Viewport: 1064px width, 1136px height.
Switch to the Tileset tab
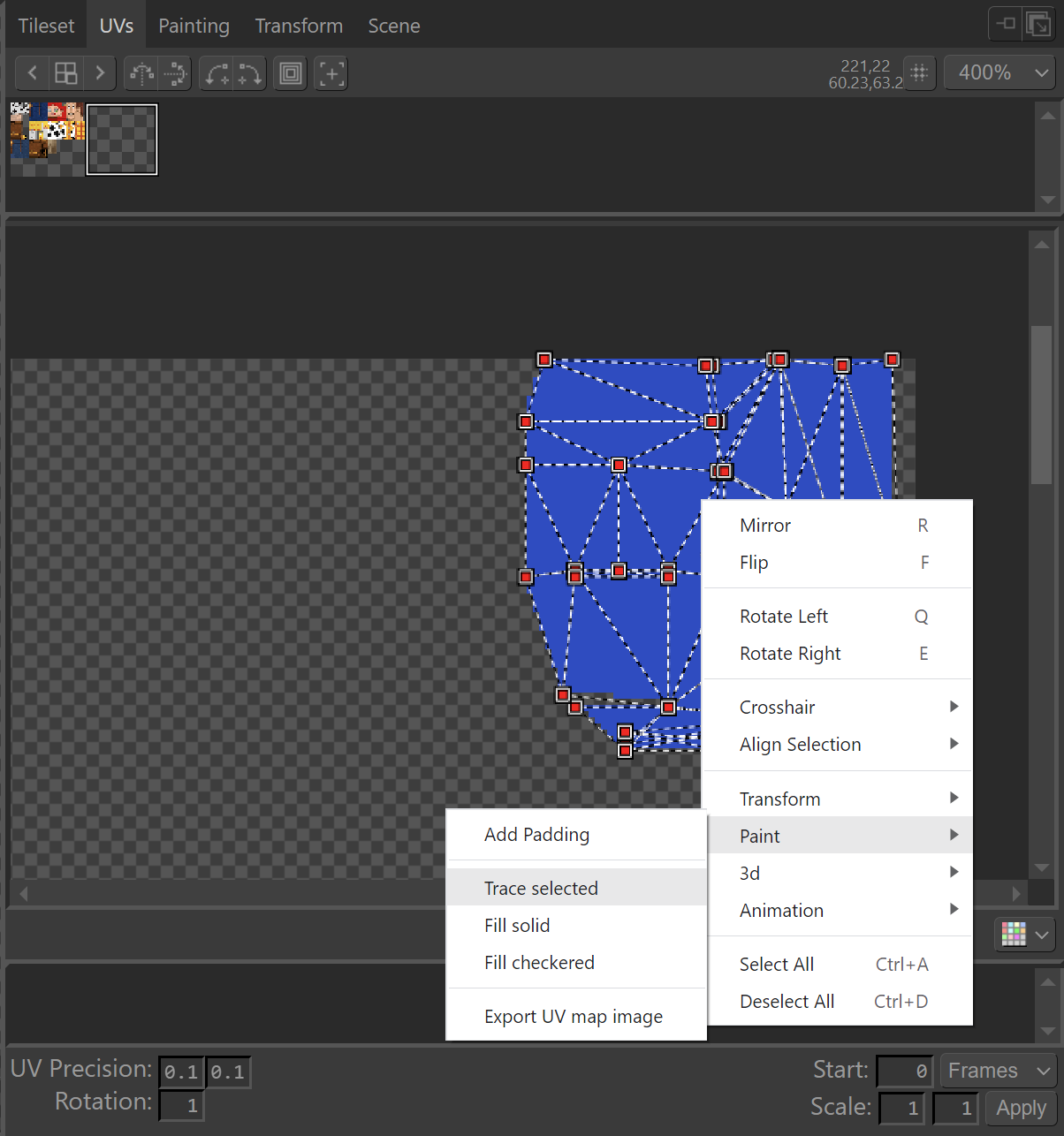click(46, 26)
